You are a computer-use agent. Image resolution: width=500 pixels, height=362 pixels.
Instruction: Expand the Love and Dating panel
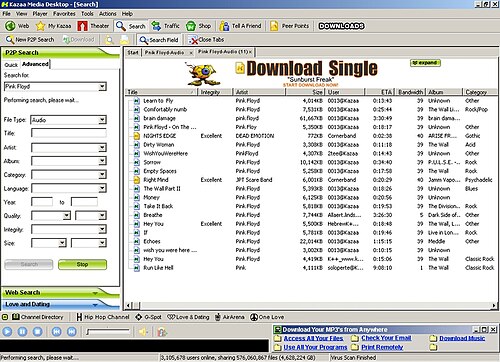click(x=60, y=304)
